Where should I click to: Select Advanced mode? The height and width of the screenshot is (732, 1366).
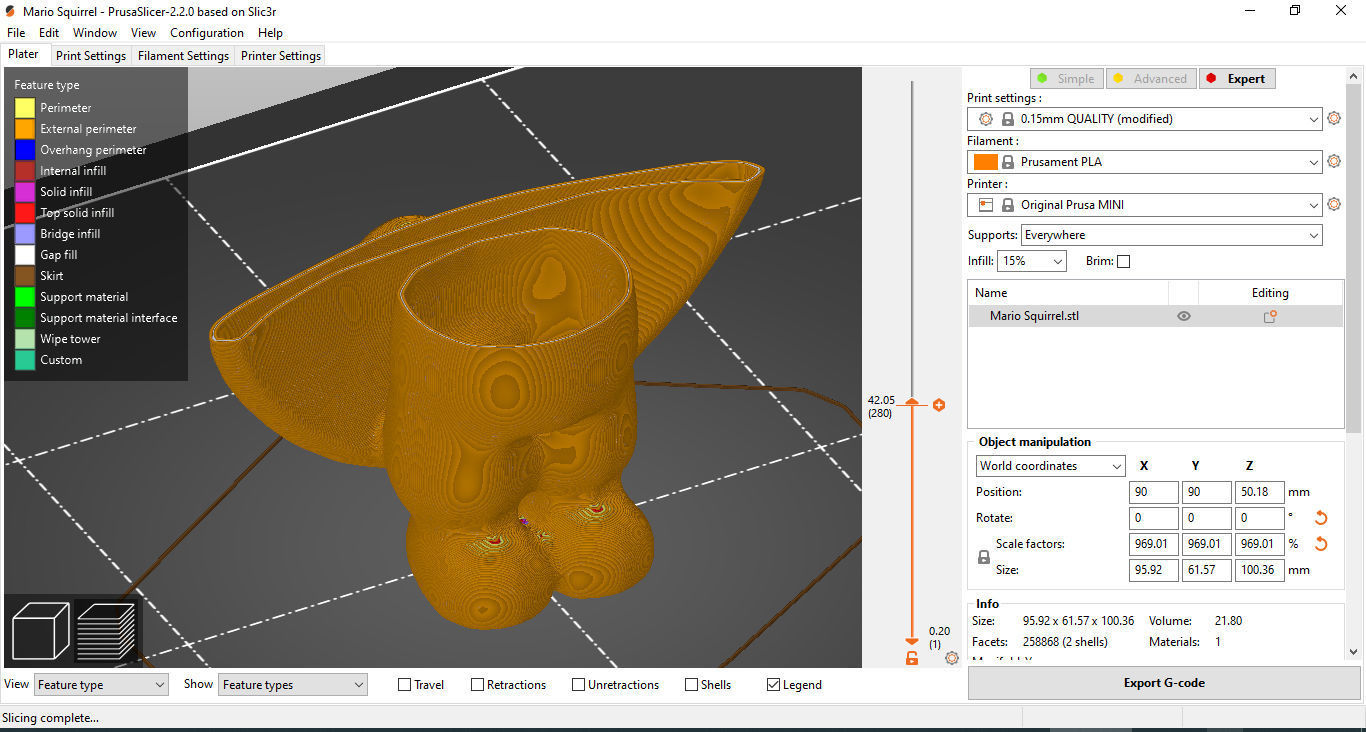1150,79
